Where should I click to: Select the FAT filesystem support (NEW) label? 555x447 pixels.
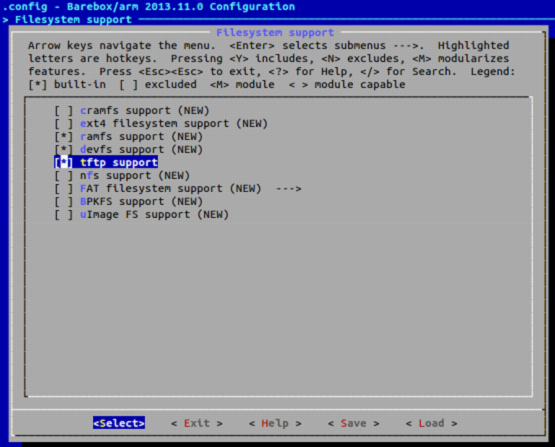point(171,189)
